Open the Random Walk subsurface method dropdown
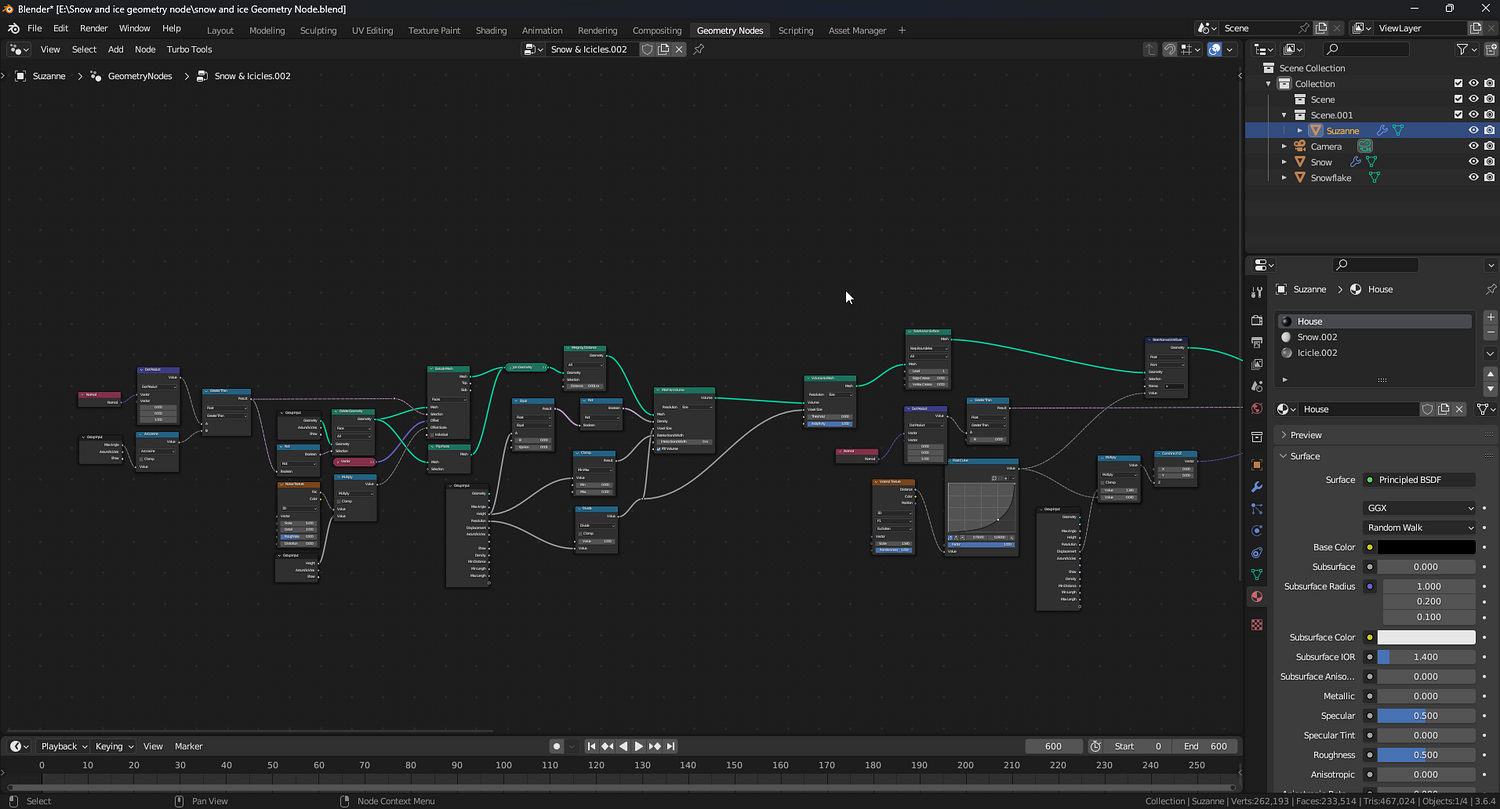Screen dimensions: 1500x809 [x=1420, y=527]
